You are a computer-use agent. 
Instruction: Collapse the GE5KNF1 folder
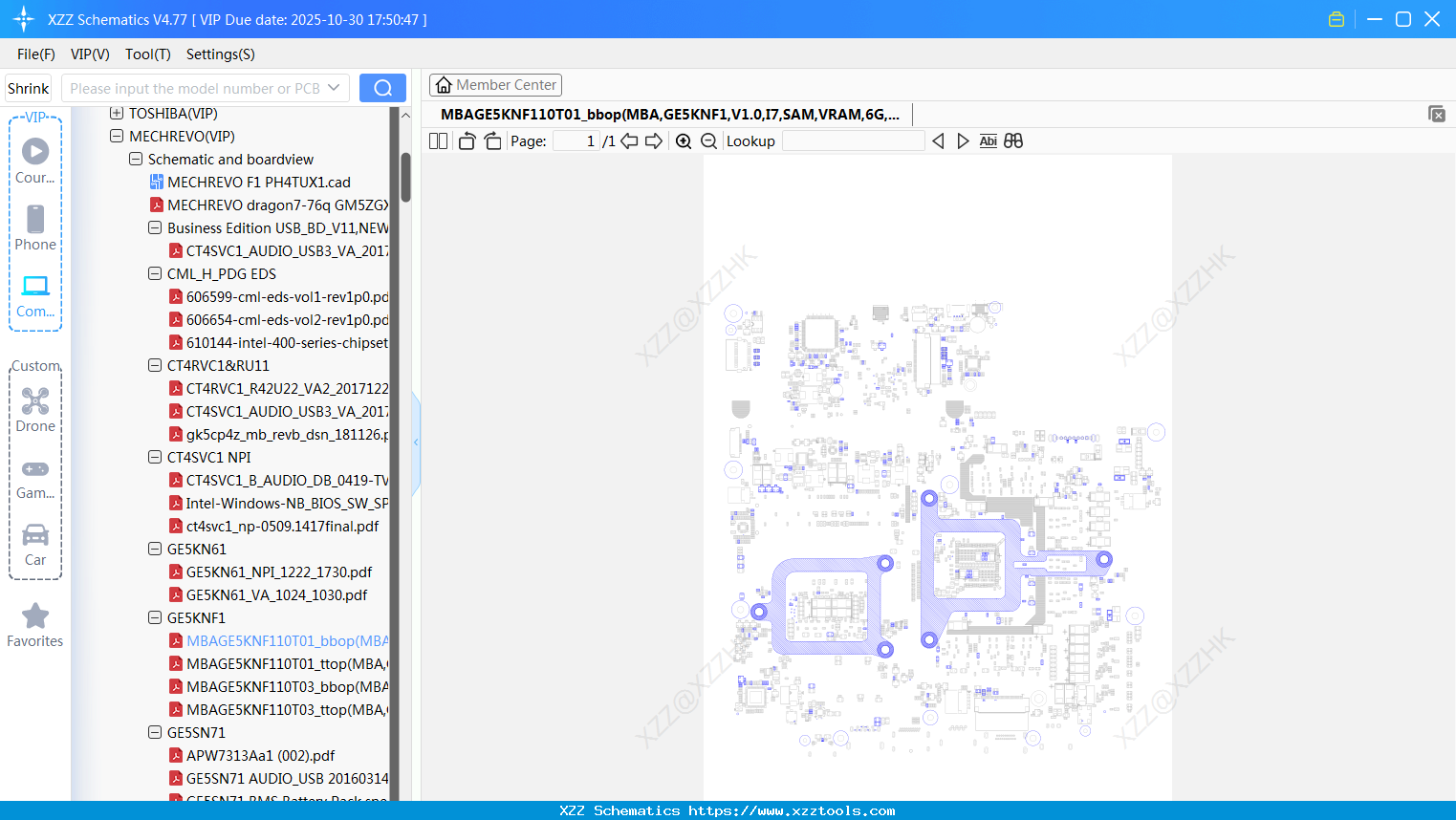point(155,618)
